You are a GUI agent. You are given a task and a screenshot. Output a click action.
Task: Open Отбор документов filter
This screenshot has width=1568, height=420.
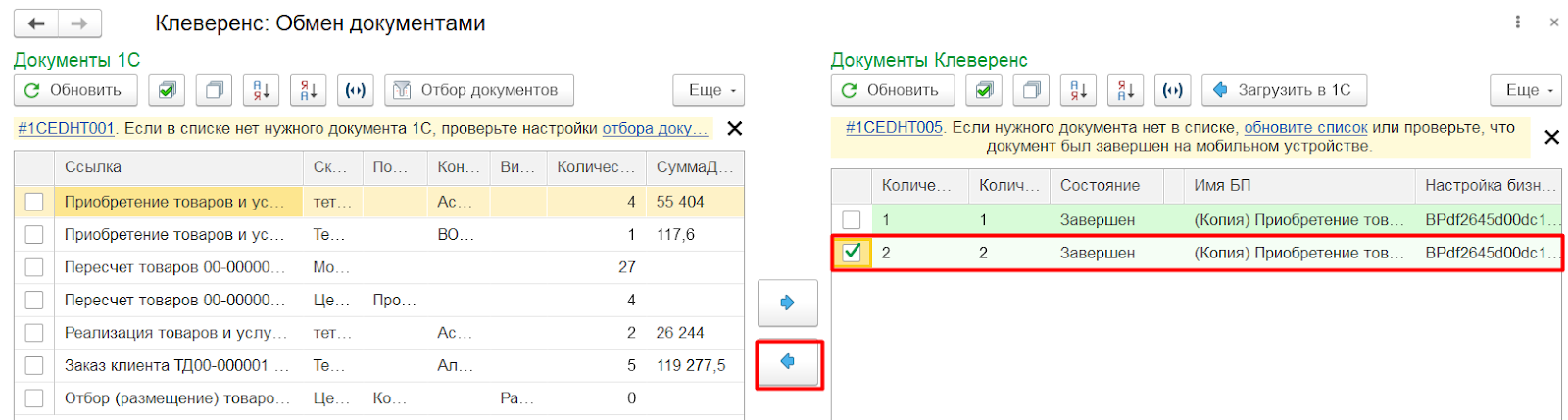(x=479, y=90)
